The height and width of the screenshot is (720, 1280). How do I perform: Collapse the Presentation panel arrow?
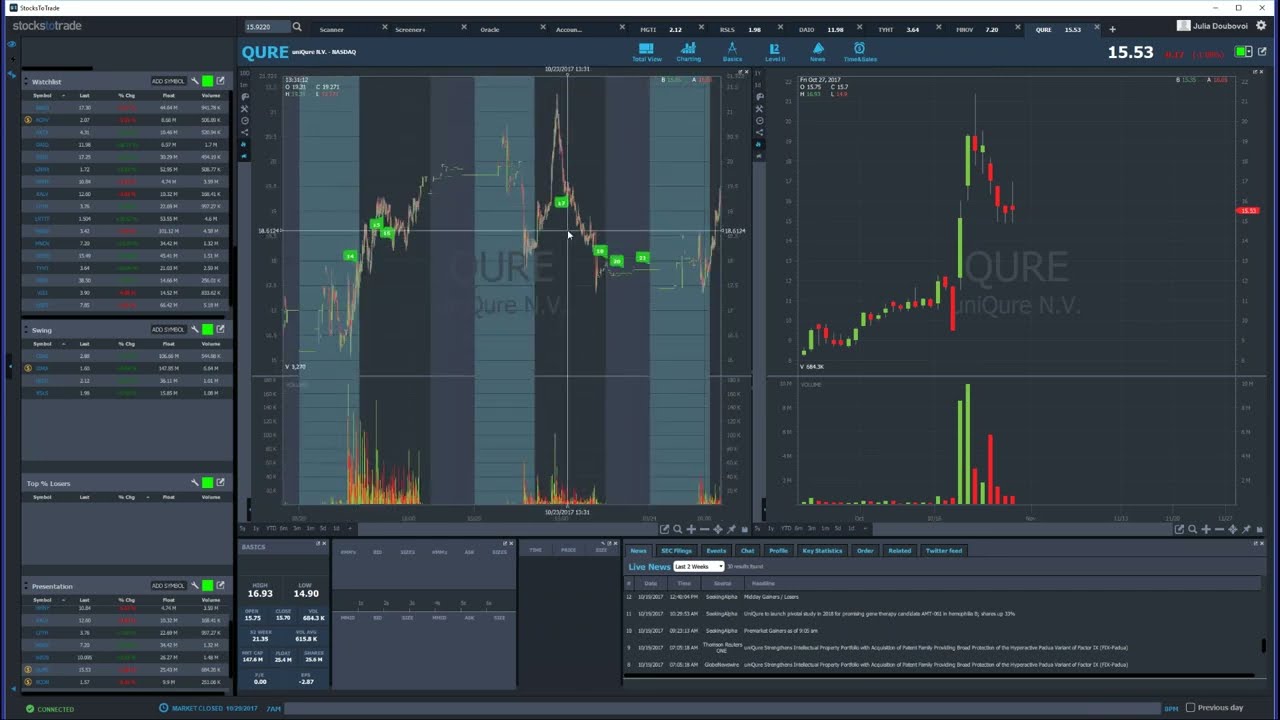[26, 586]
